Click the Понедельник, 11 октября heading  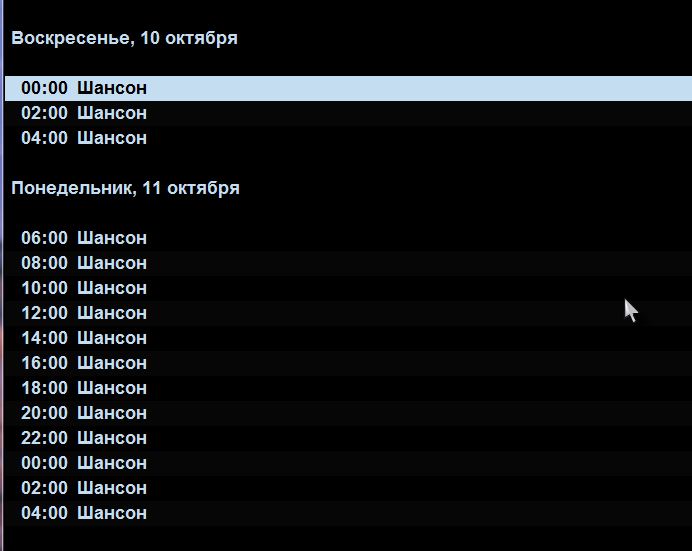coord(125,188)
